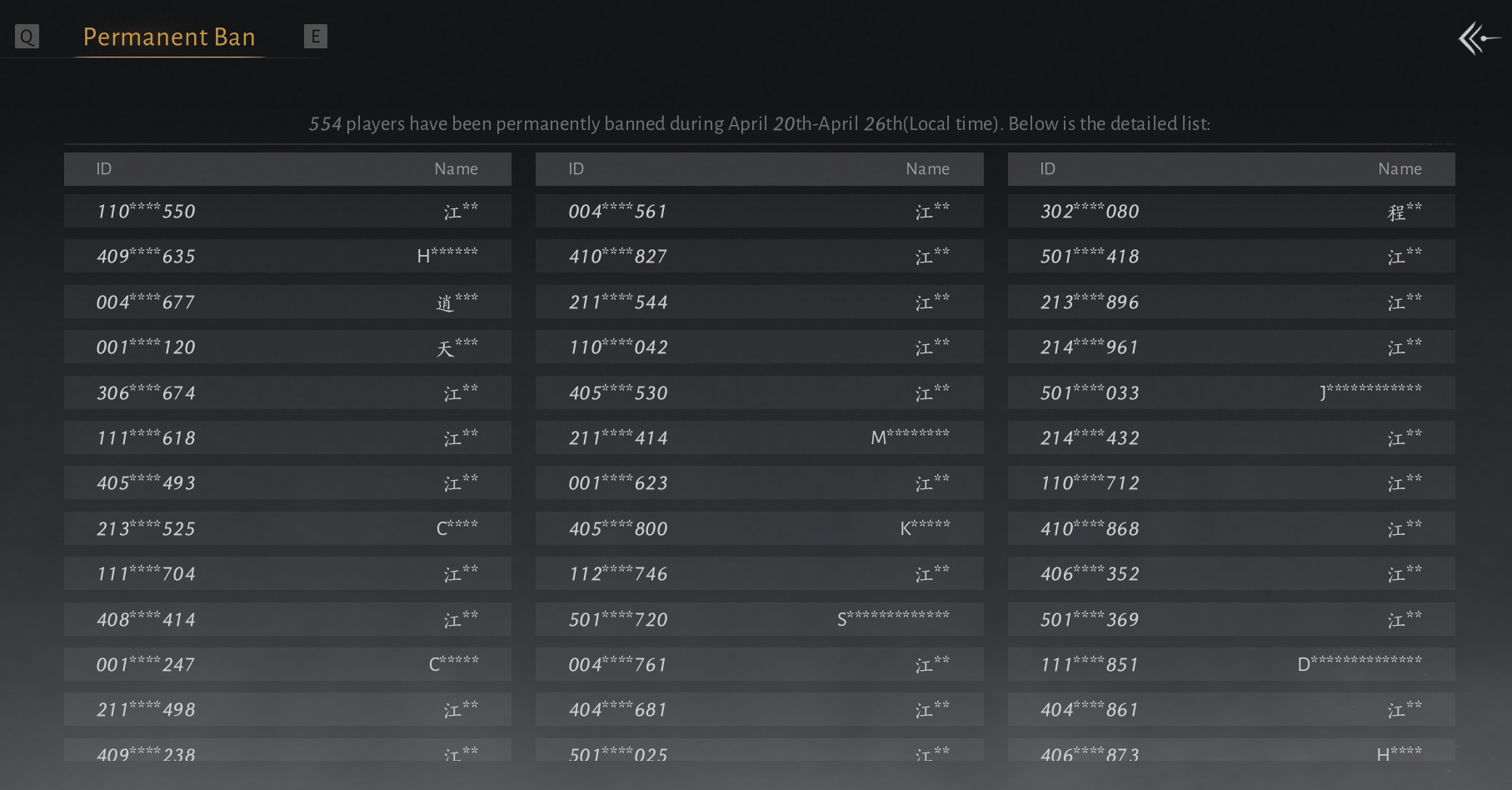This screenshot has width=1512, height=790.
Task: Click the ID header in middle column
Action: [x=576, y=169]
